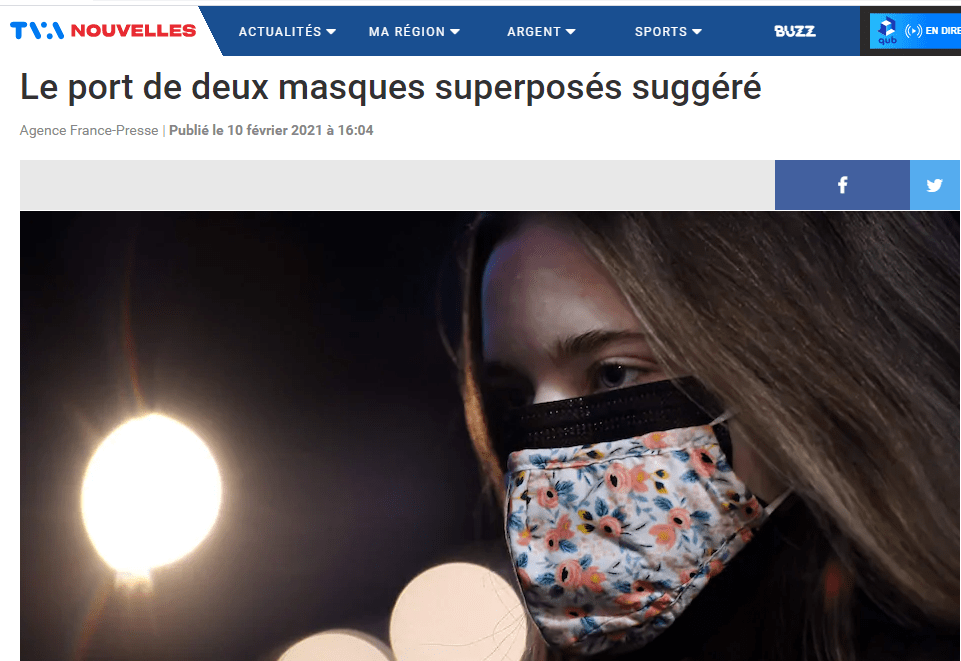Select the SPORTS menu item
961x661 pixels.
(661, 31)
